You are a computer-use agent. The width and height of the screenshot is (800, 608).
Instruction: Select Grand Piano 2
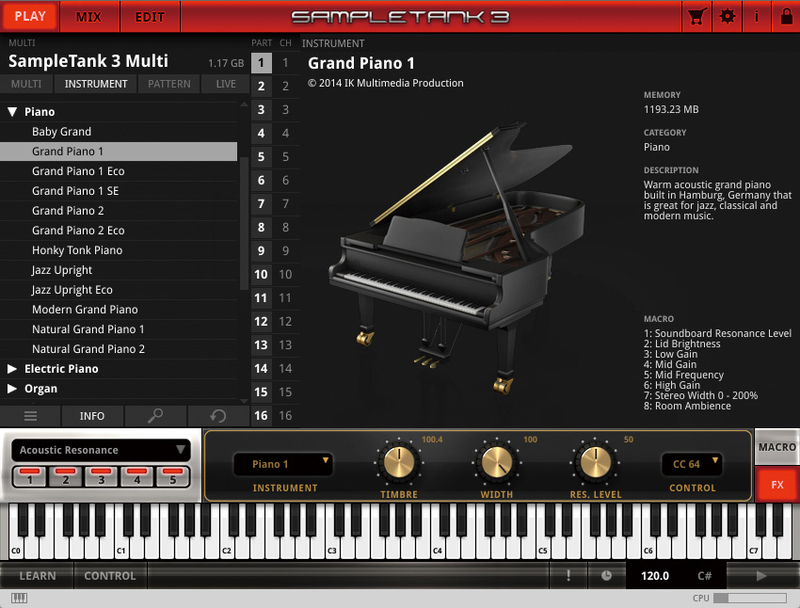tap(118, 211)
